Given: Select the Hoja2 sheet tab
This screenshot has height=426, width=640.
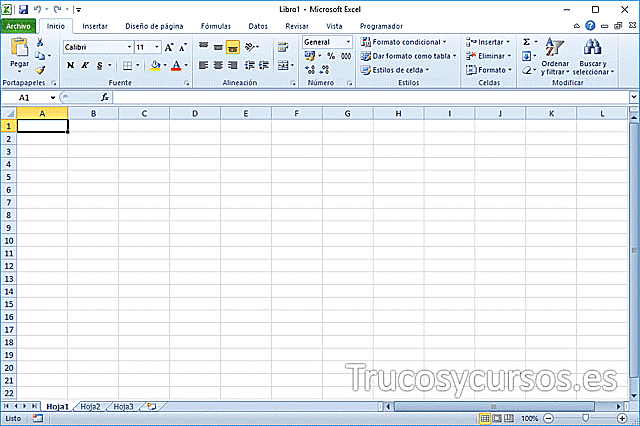Looking at the screenshot, I should (x=90, y=406).
